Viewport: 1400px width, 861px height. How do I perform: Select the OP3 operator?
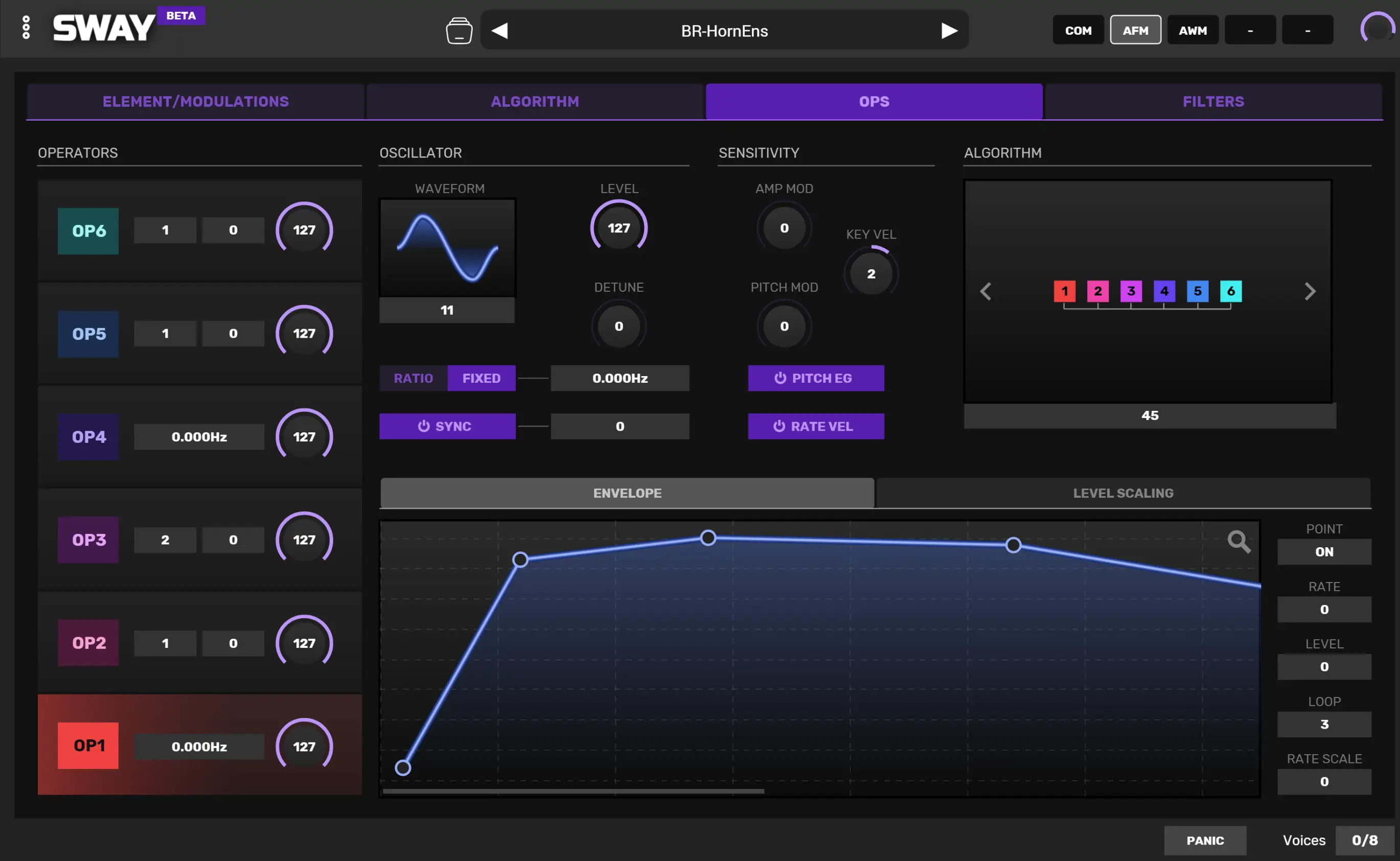(88, 540)
